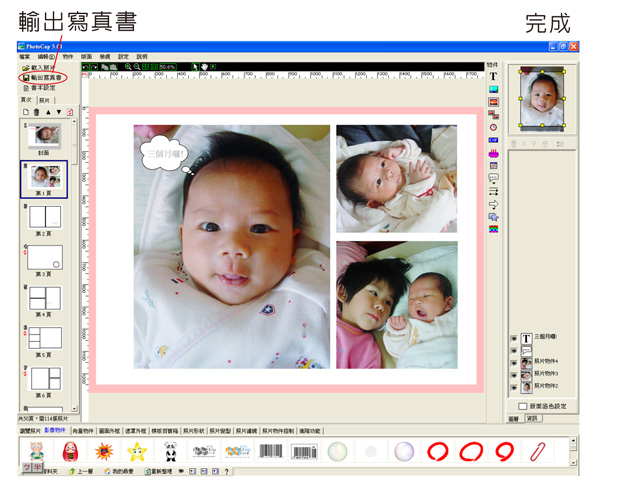Toggle visibility of 照片物件3 layer

[x=514, y=375]
